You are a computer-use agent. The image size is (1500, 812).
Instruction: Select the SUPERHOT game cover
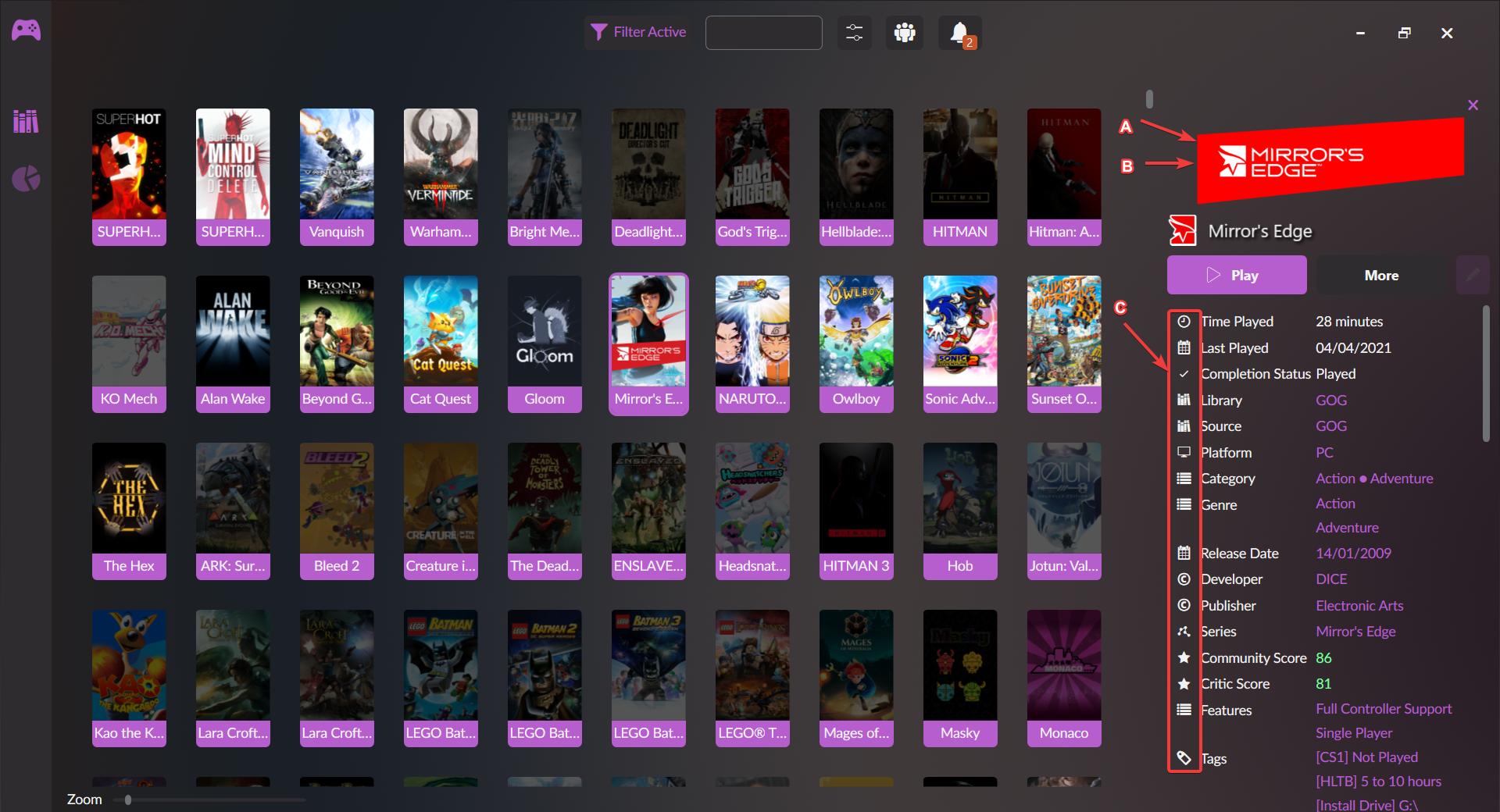[x=129, y=177]
